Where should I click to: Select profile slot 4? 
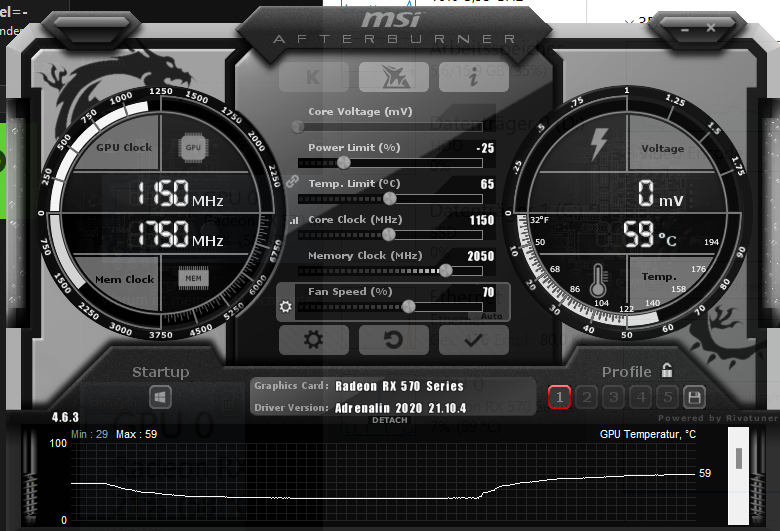(x=641, y=397)
